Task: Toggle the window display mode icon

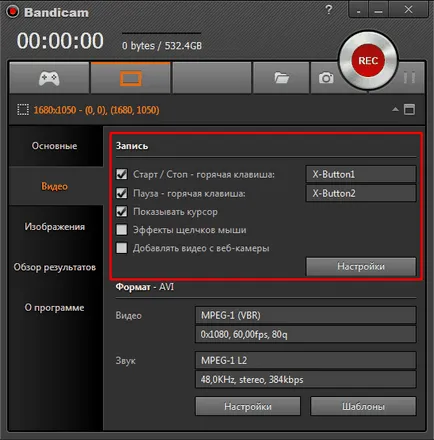Action: pos(409,109)
